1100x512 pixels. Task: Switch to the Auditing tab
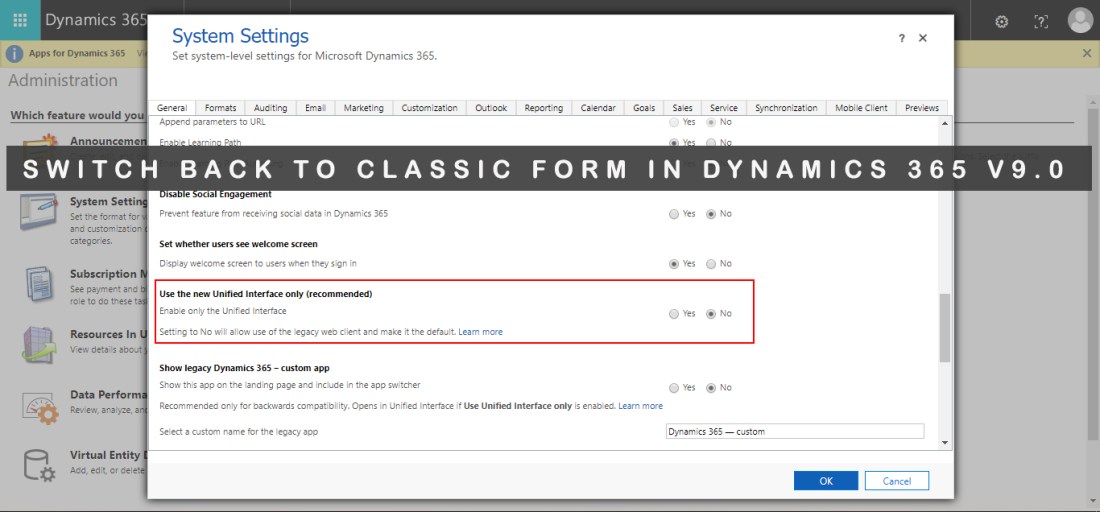[x=270, y=108]
